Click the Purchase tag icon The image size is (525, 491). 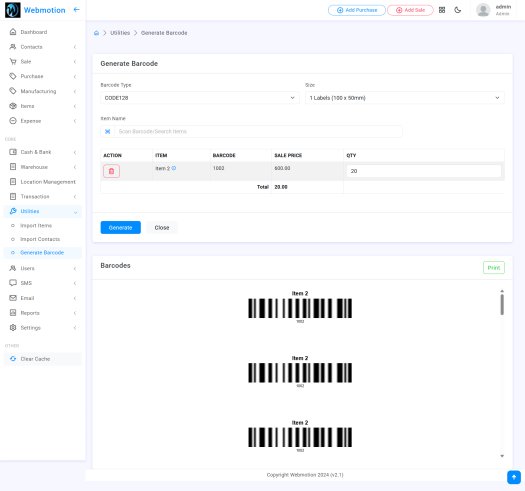pyautogui.click(x=13, y=76)
